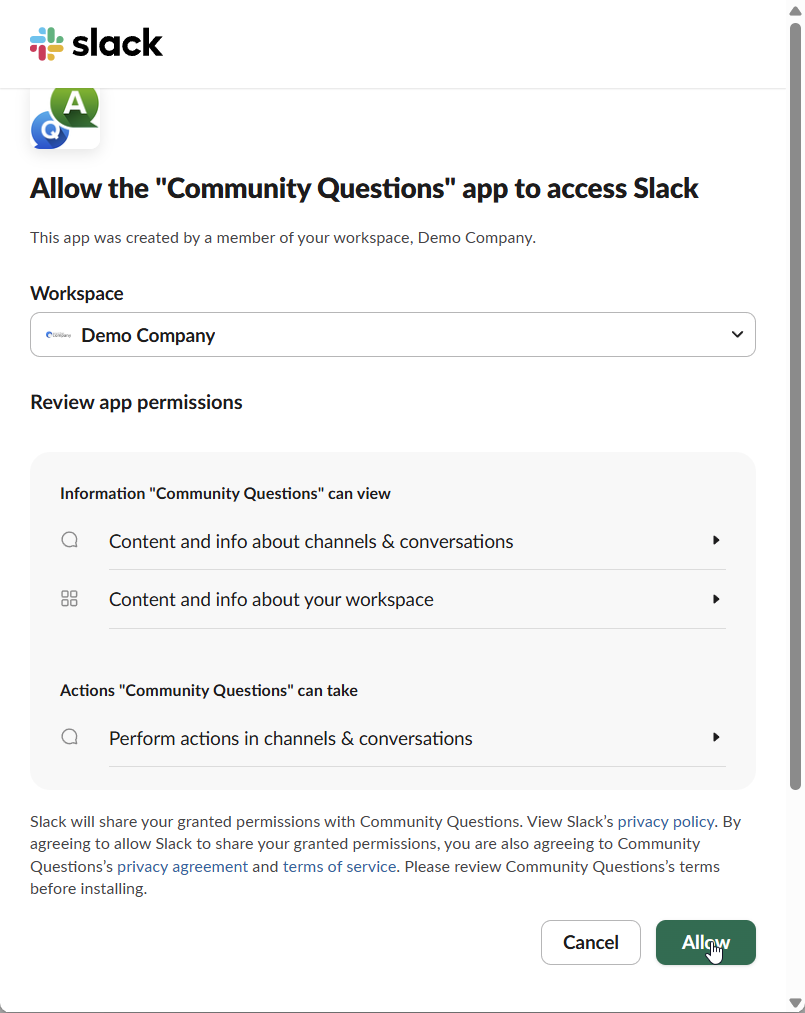
Task: Click Cancel to deny app access
Action: pyautogui.click(x=590, y=942)
